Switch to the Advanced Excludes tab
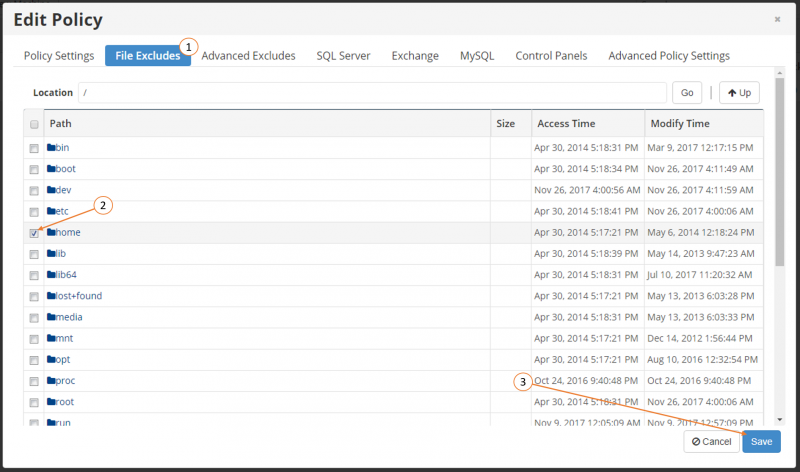The image size is (800, 472). coord(248,56)
